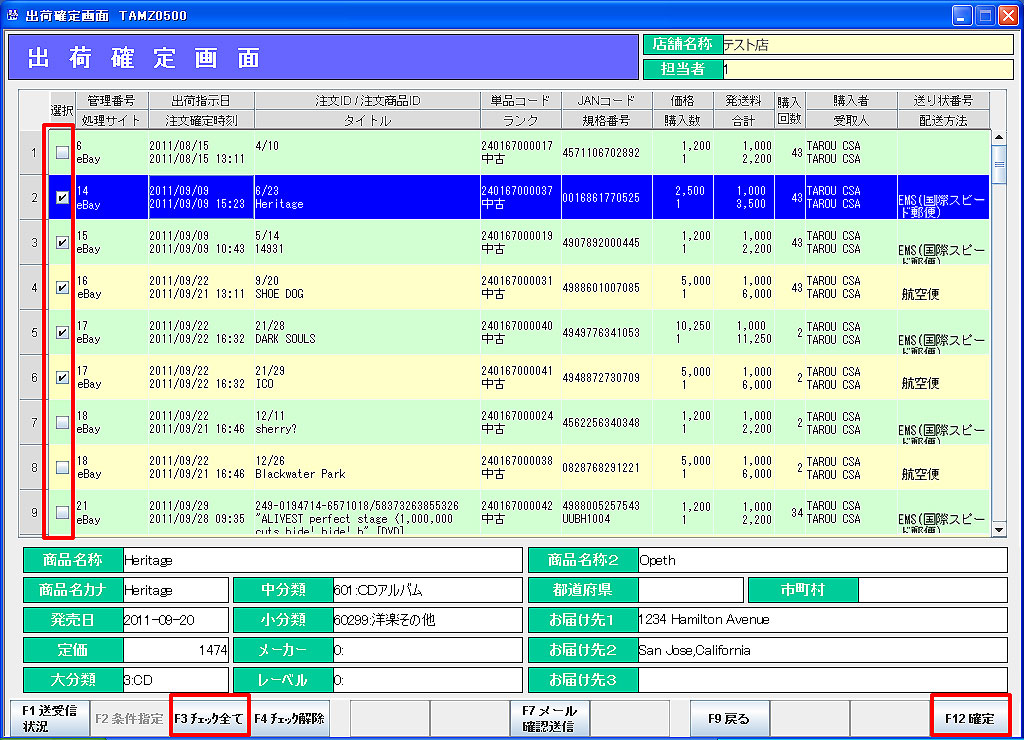This screenshot has width=1024, height=740.
Task: Click the 商品名称 field containing Heritage
Action: 320,560
